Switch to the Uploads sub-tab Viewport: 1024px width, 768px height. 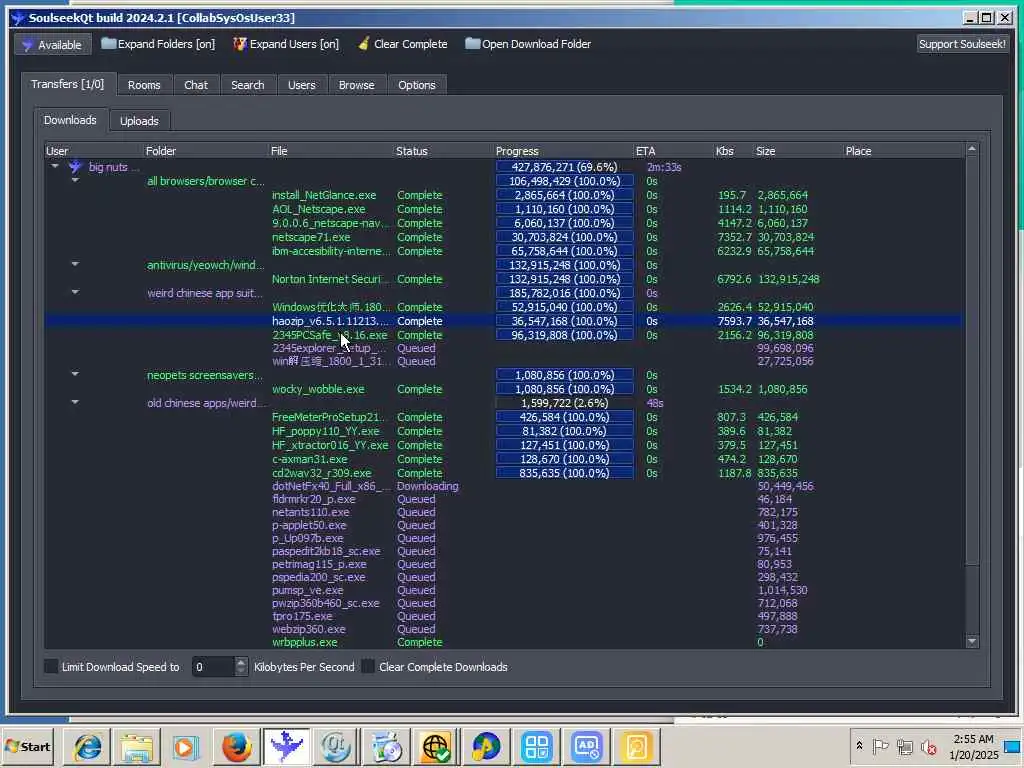click(x=139, y=121)
